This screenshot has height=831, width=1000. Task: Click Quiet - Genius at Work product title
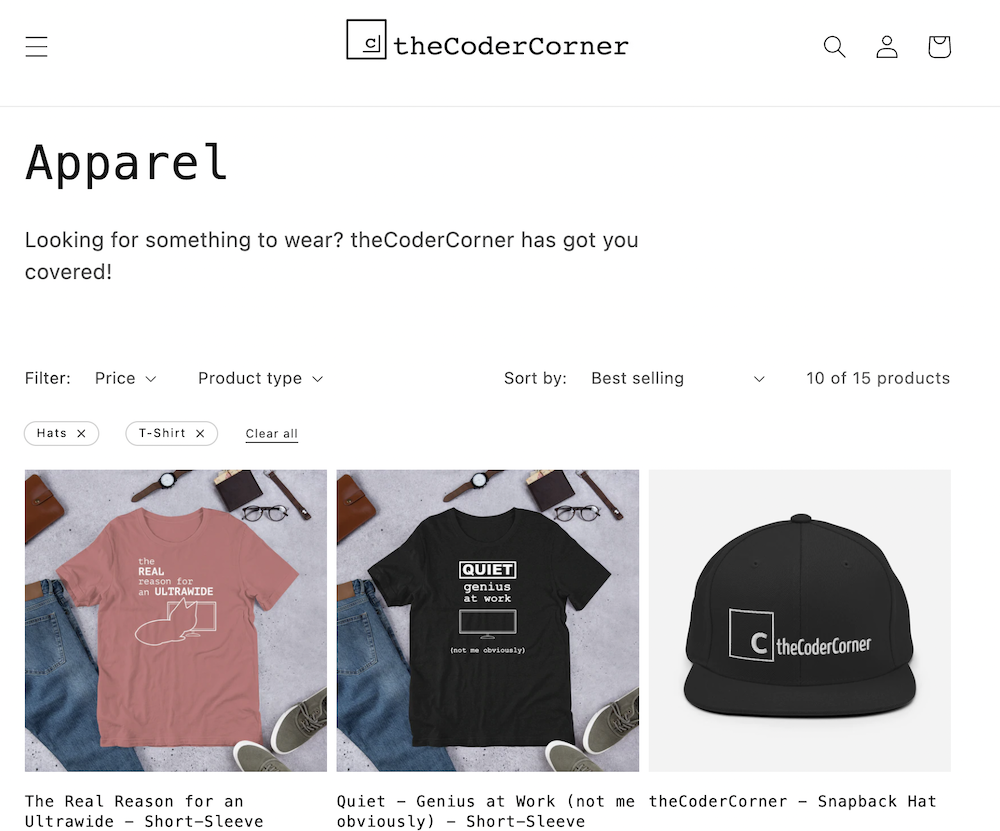pos(486,811)
